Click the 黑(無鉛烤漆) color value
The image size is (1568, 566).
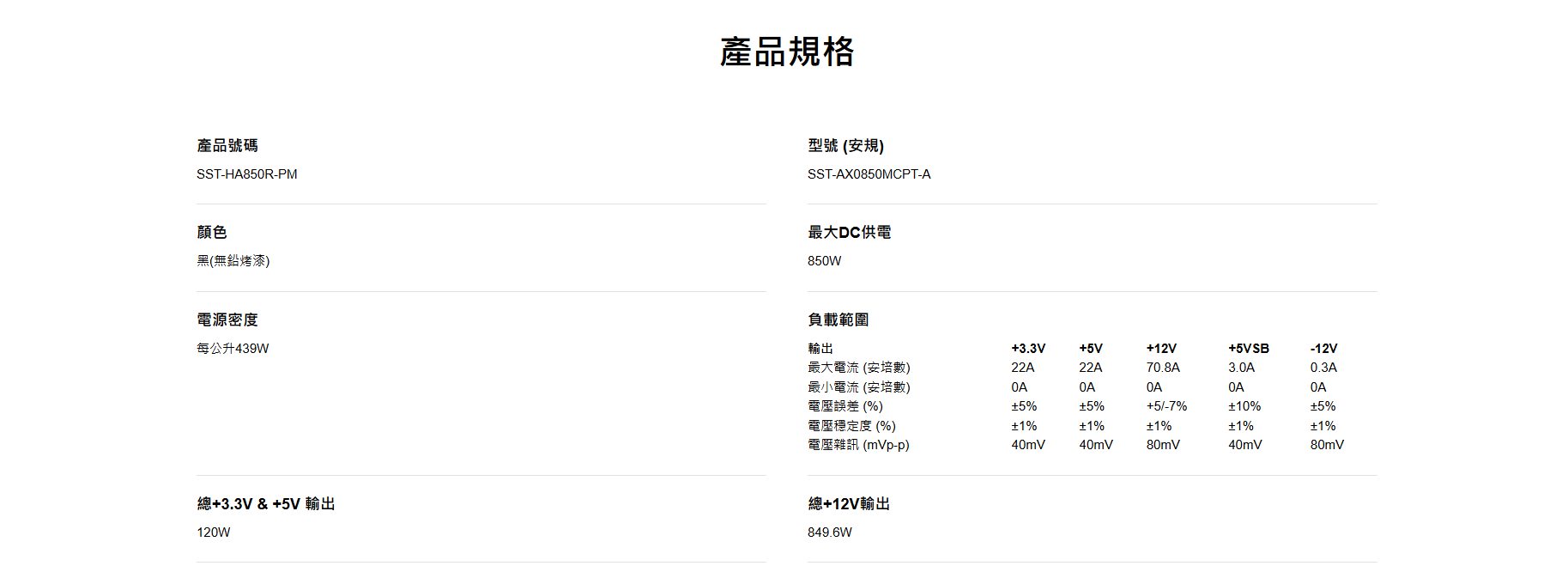(x=233, y=261)
